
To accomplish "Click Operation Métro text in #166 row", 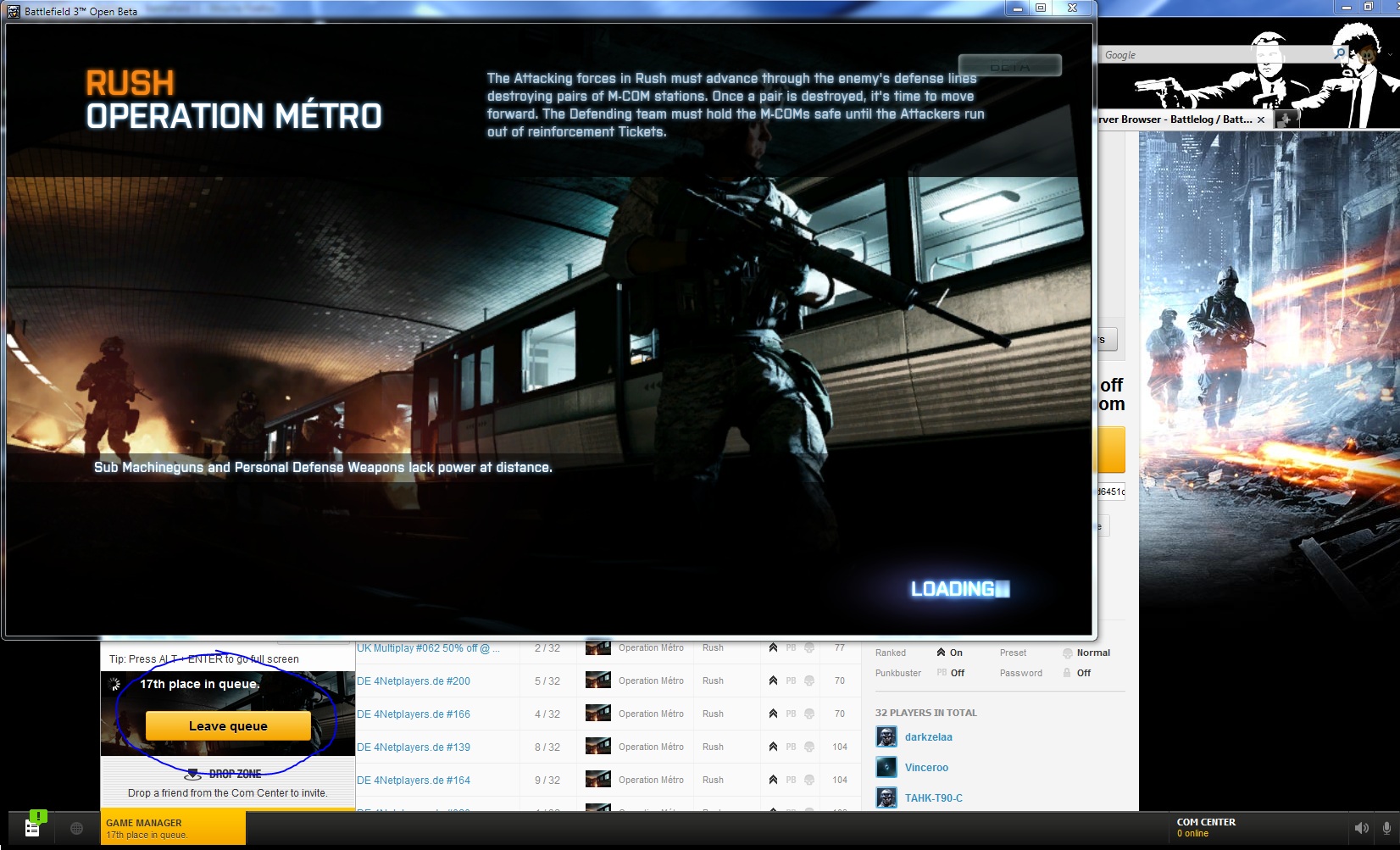I will (651, 714).
